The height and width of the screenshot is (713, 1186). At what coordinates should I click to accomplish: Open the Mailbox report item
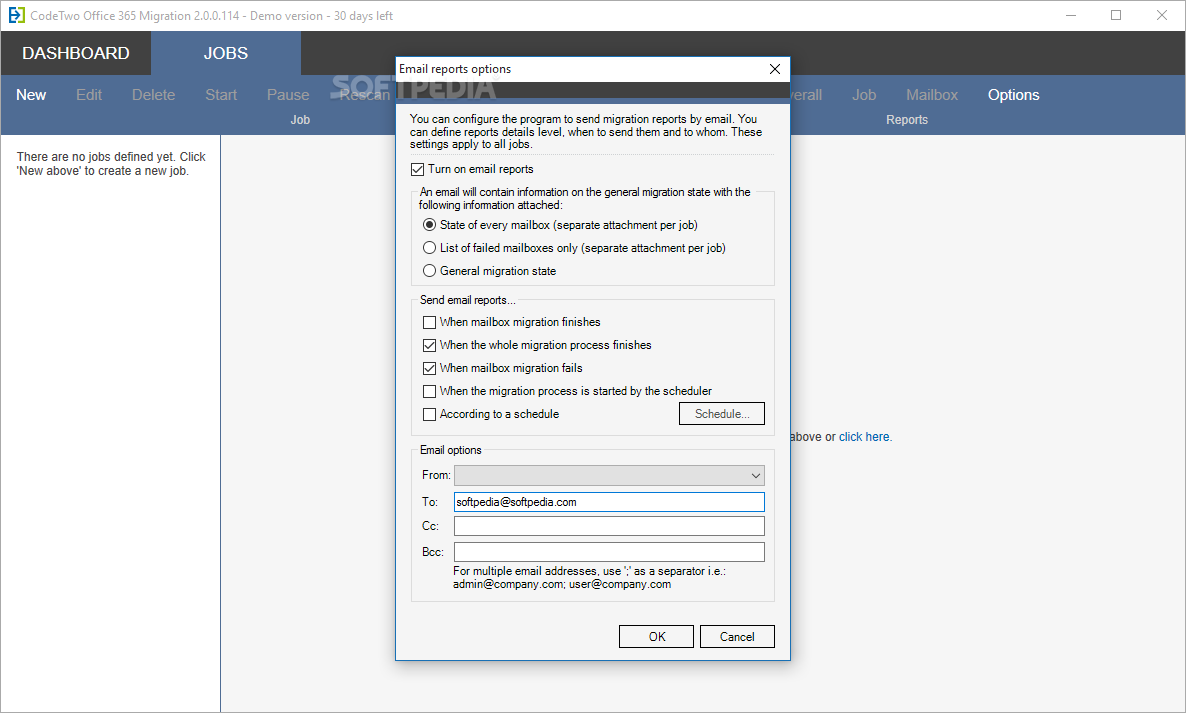(x=932, y=95)
